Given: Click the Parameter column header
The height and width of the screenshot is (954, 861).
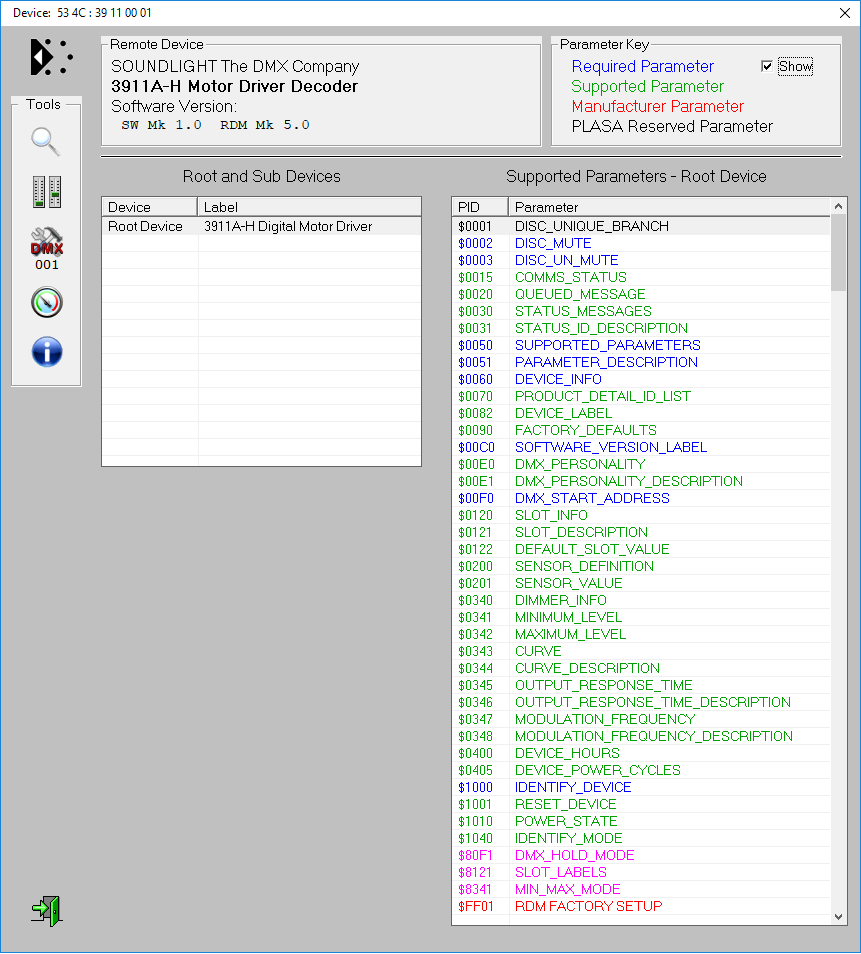Looking at the screenshot, I should pos(668,207).
